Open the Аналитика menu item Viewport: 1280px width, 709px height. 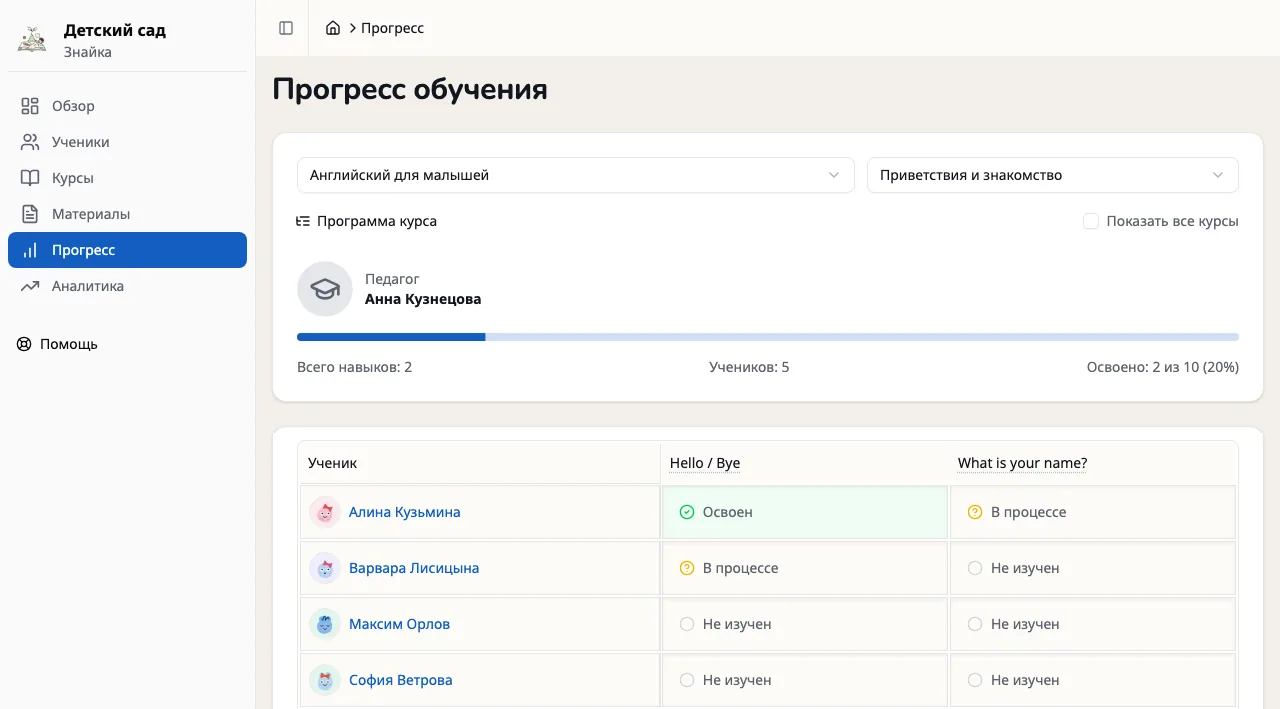127,286
